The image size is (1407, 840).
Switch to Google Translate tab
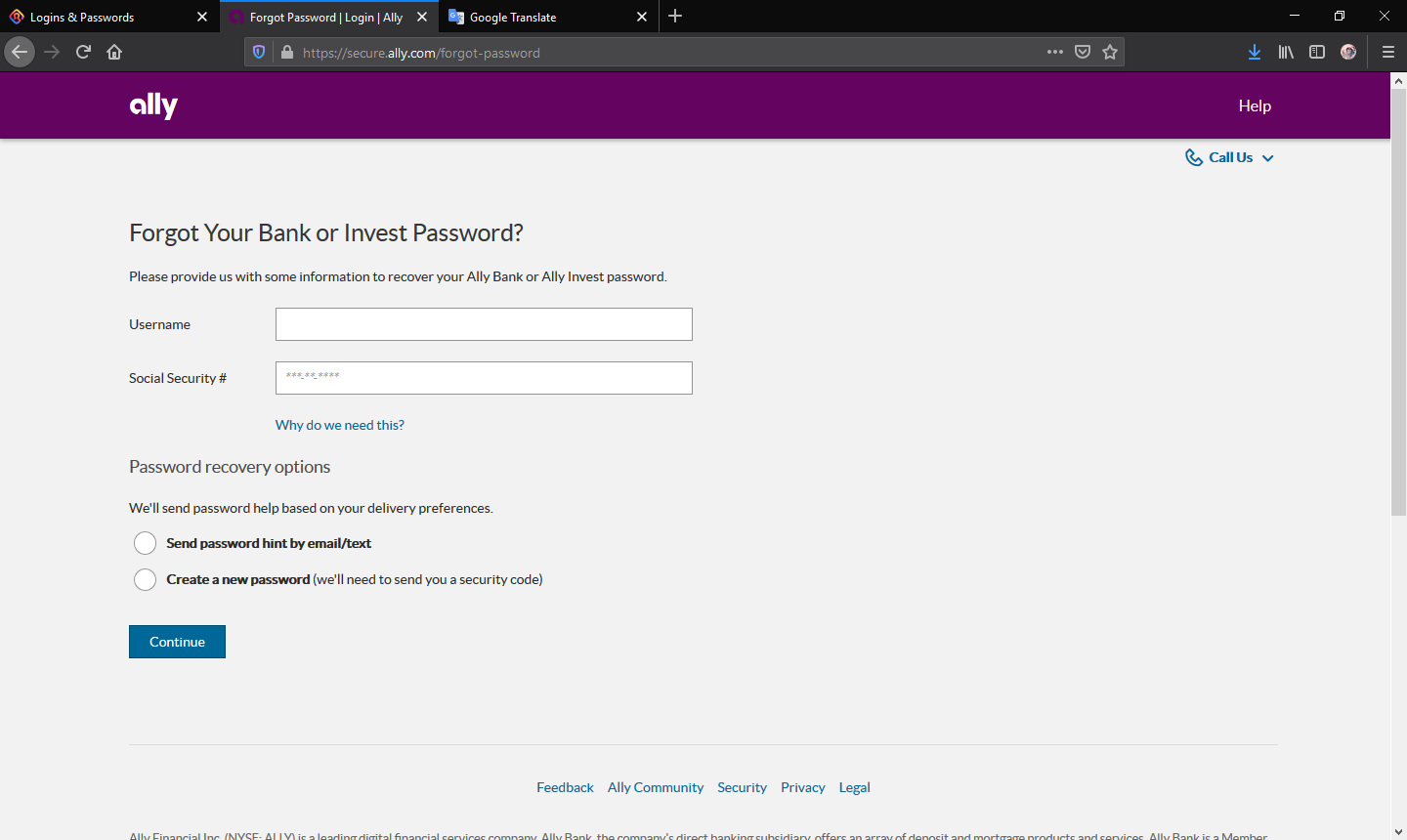(x=549, y=17)
